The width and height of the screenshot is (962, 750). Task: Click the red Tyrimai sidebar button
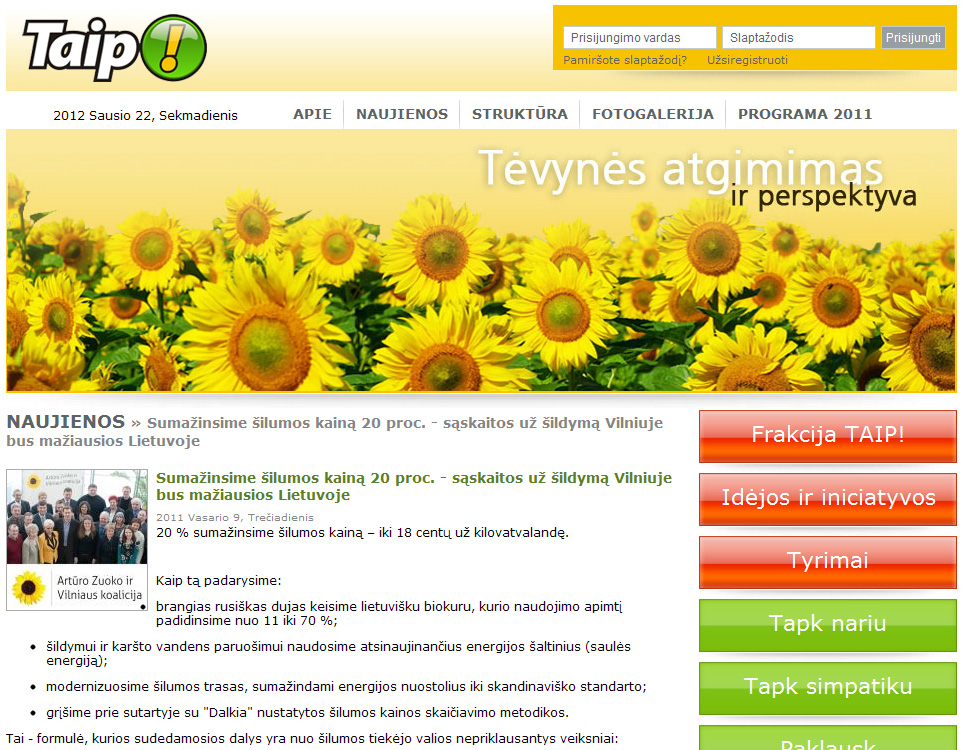pyautogui.click(x=828, y=561)
